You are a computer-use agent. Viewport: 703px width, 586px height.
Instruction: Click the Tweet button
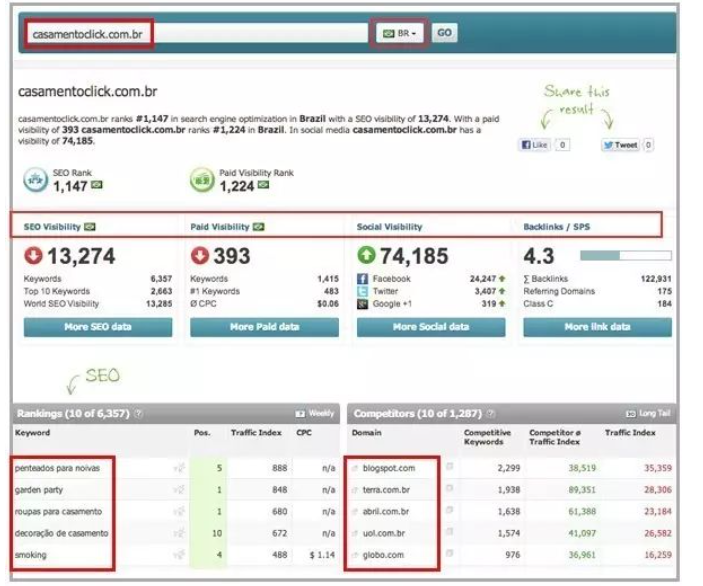621,145
